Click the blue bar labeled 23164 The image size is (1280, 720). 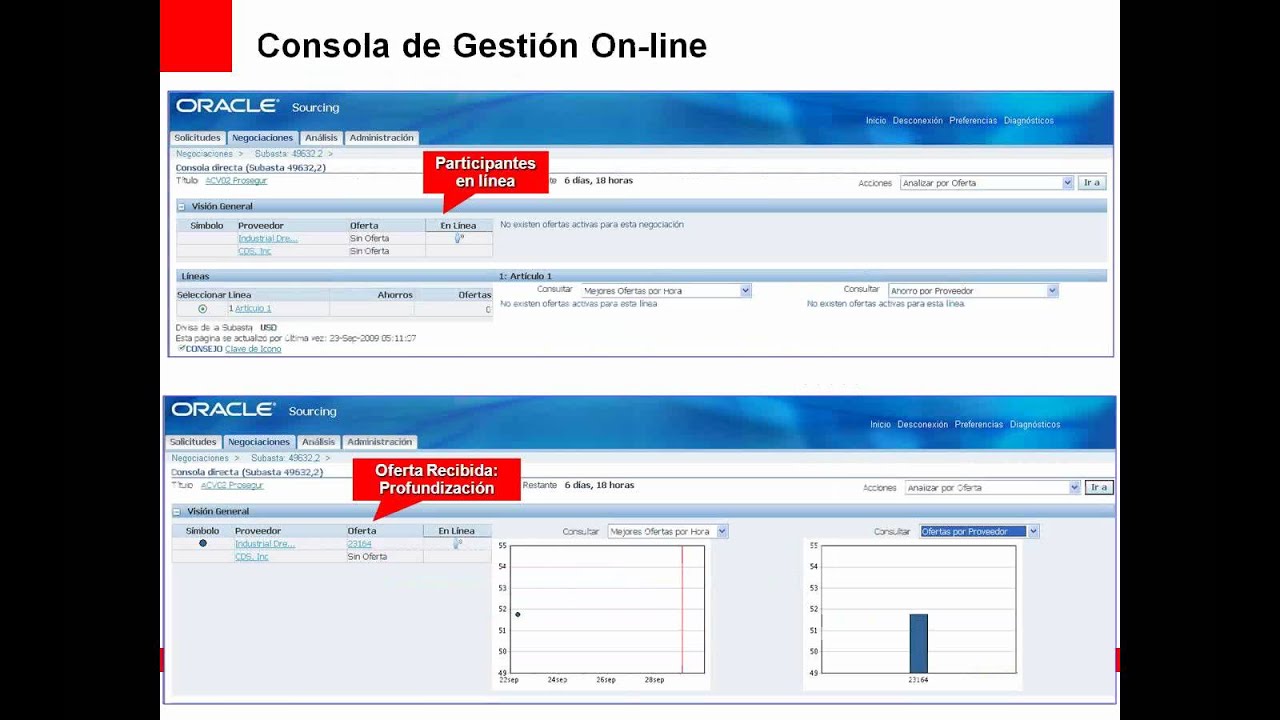(918, 643)
